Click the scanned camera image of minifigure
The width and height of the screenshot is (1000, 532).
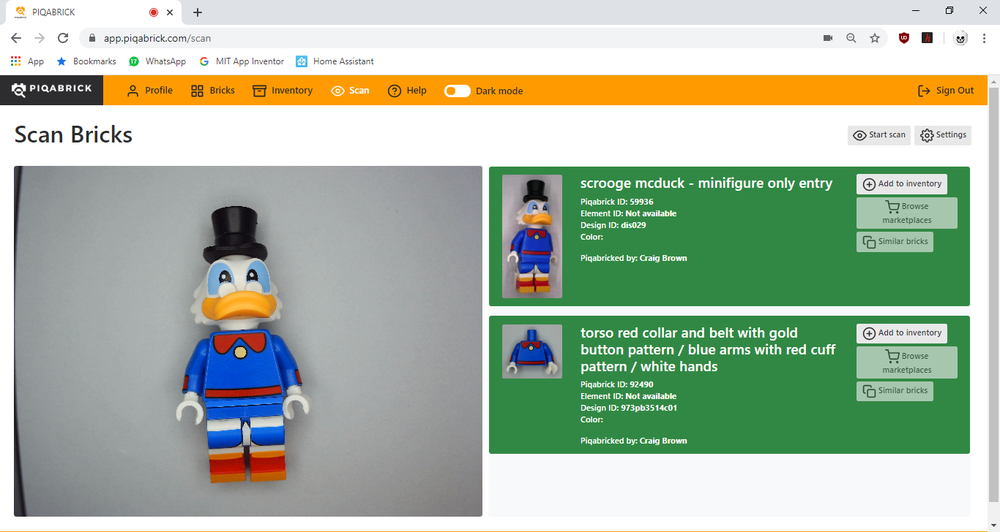point(248,341)
